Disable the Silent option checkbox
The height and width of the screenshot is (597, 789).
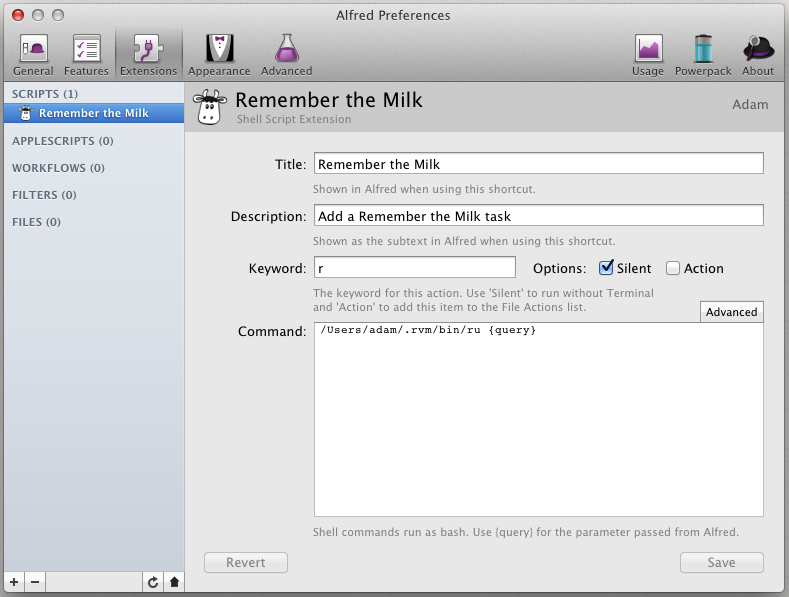point(606,268)
